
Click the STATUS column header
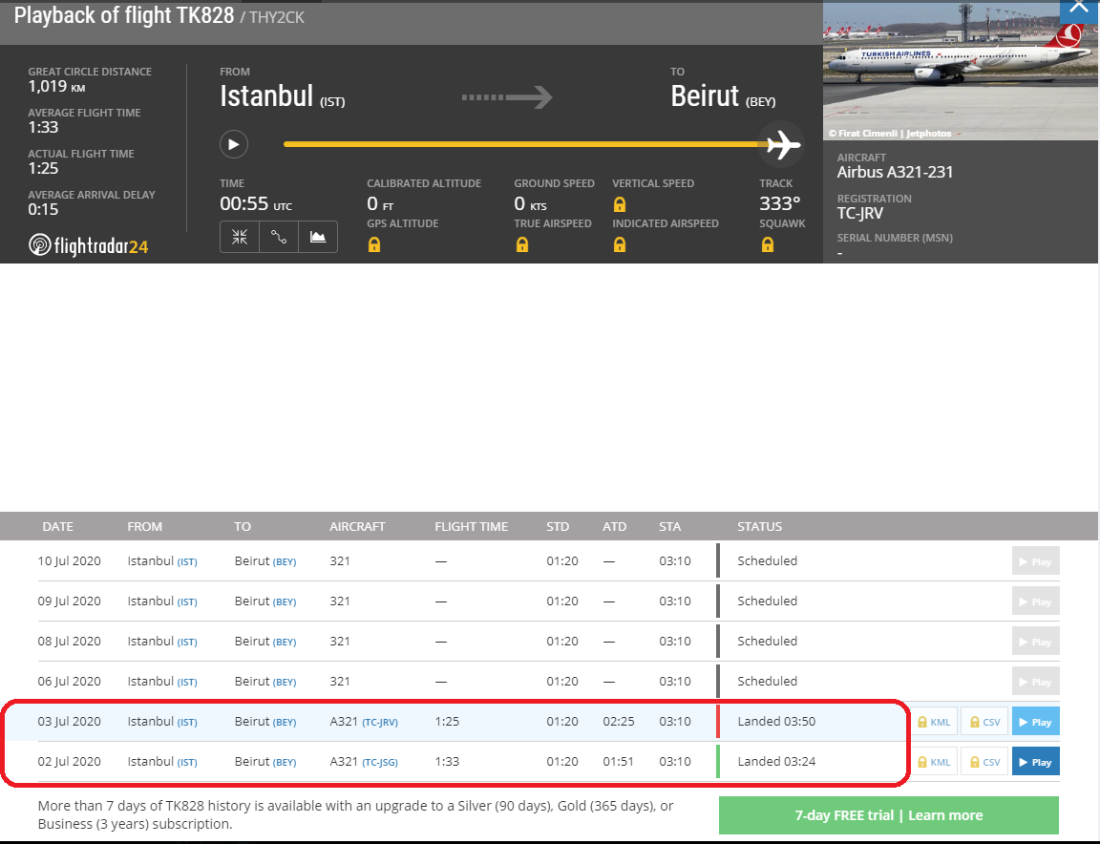click(760, 526)
